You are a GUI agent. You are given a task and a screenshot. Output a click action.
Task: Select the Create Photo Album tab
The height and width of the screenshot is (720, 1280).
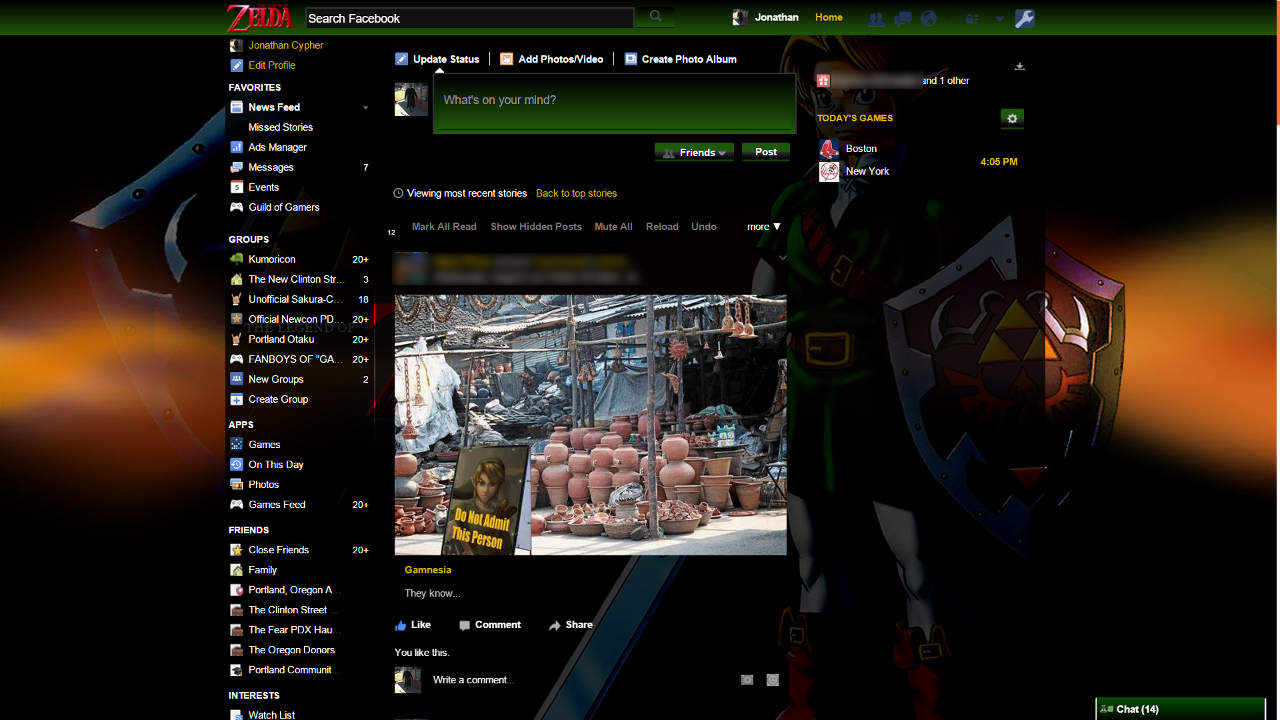tap(681, 59)
